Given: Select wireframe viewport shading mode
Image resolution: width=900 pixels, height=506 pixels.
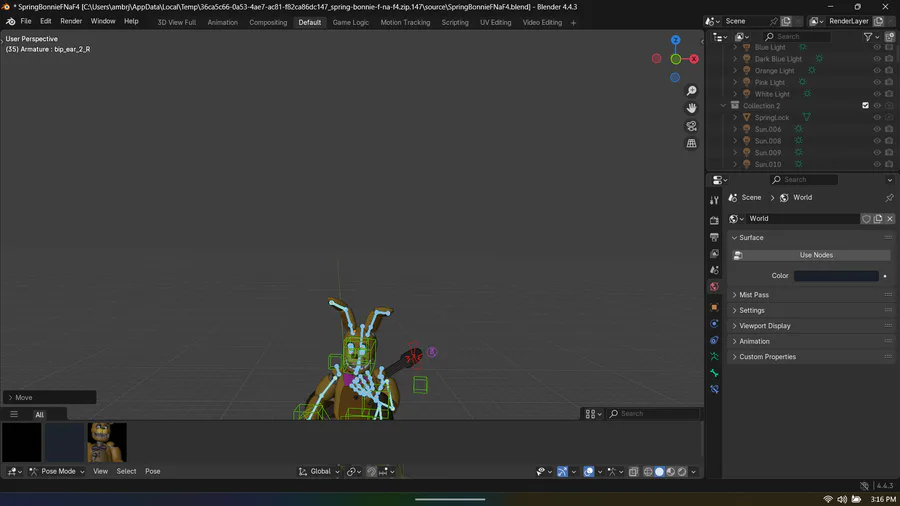Looking at the screenshot, I should (648, 472).
